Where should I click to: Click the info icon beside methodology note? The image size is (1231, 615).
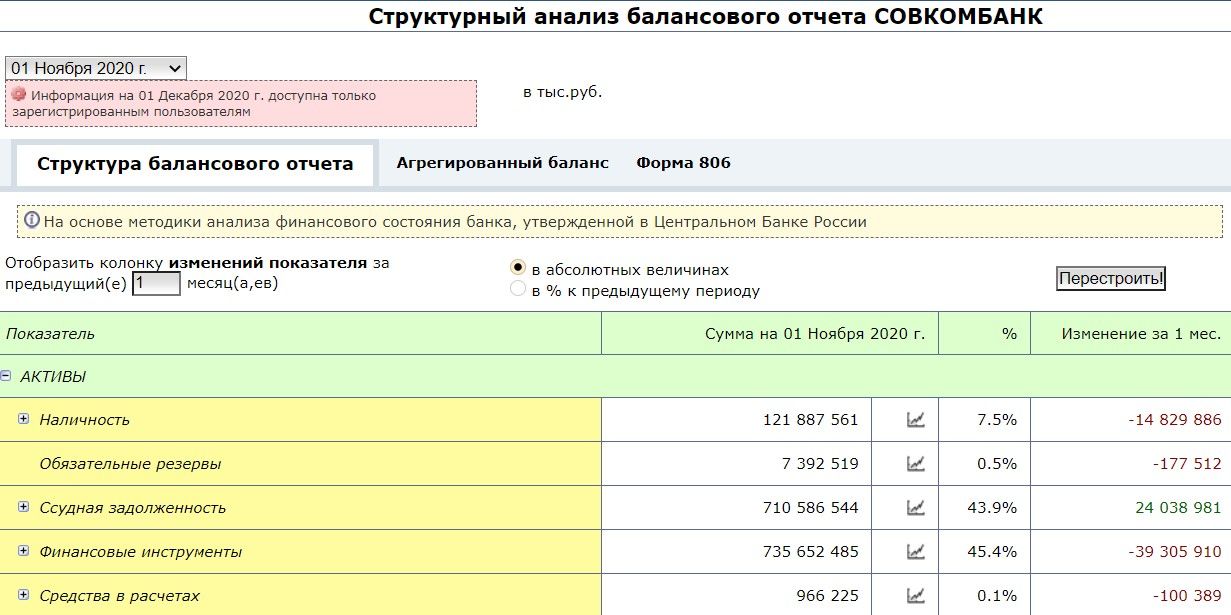point(32,220)
